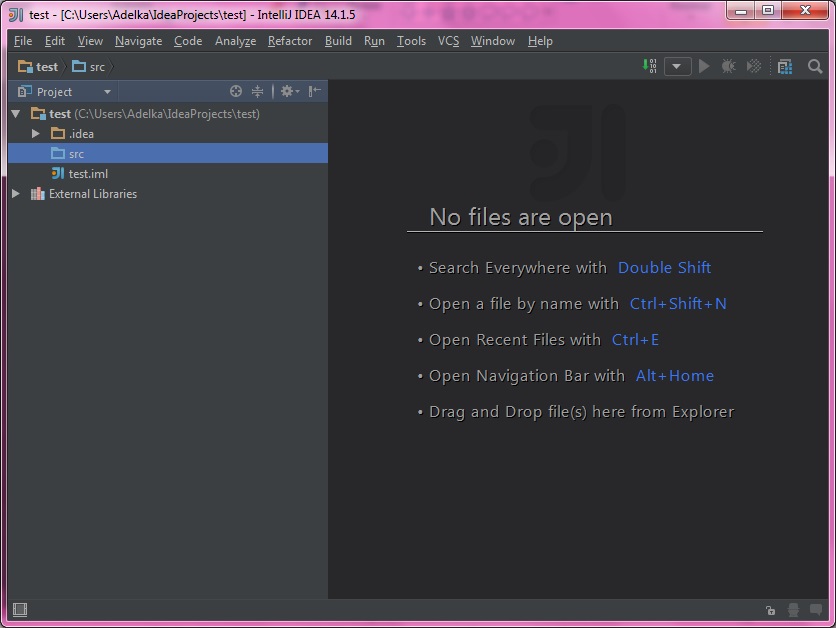
Task: Click the Hector inspector icon in status bar
Action: point(793,610)
